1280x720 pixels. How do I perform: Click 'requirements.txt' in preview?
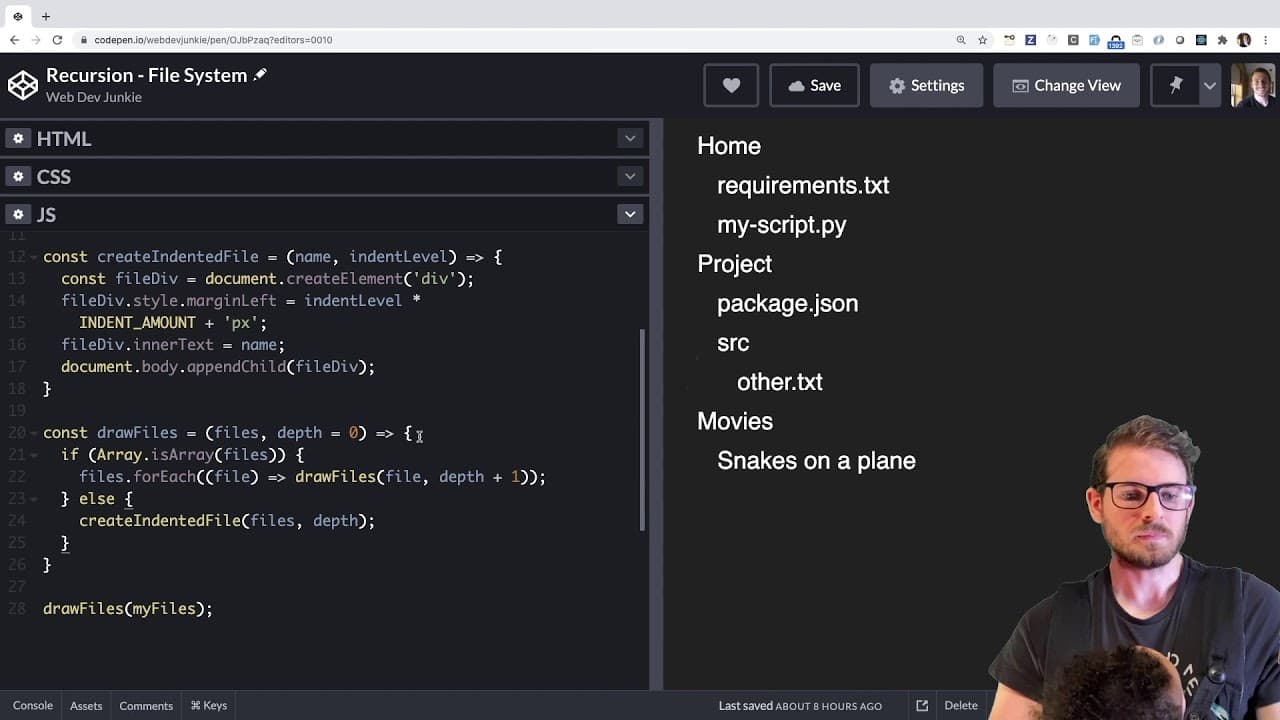tap(803, 185)
